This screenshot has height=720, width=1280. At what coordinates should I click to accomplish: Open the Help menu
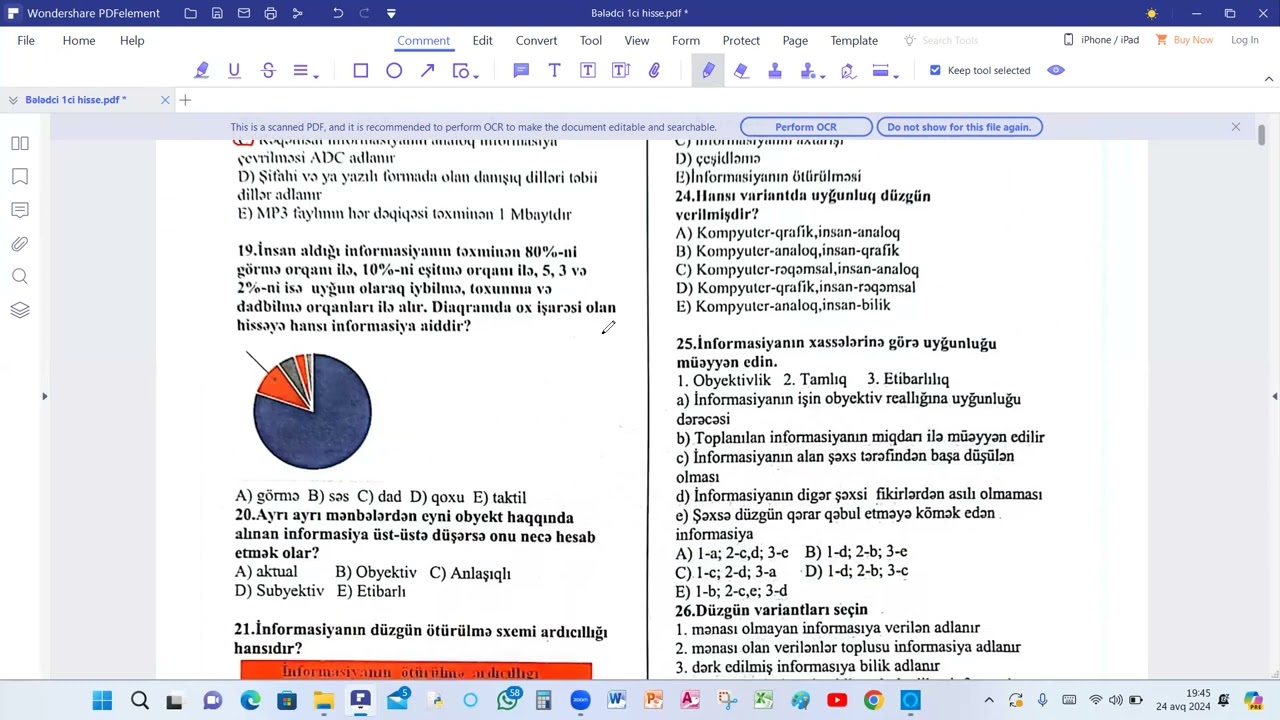132,40
